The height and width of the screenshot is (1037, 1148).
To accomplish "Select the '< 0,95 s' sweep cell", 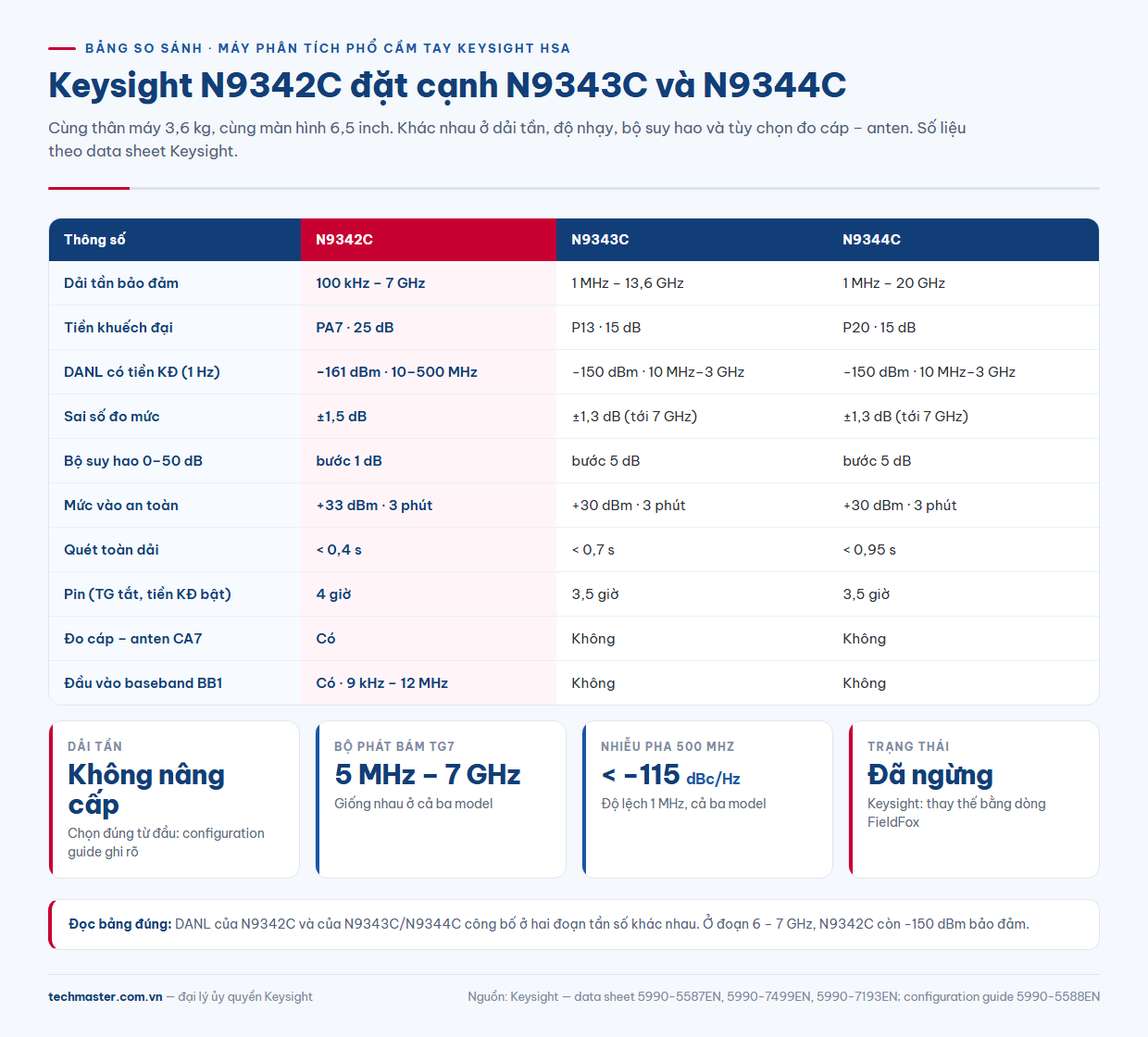I will coord(963,550).
